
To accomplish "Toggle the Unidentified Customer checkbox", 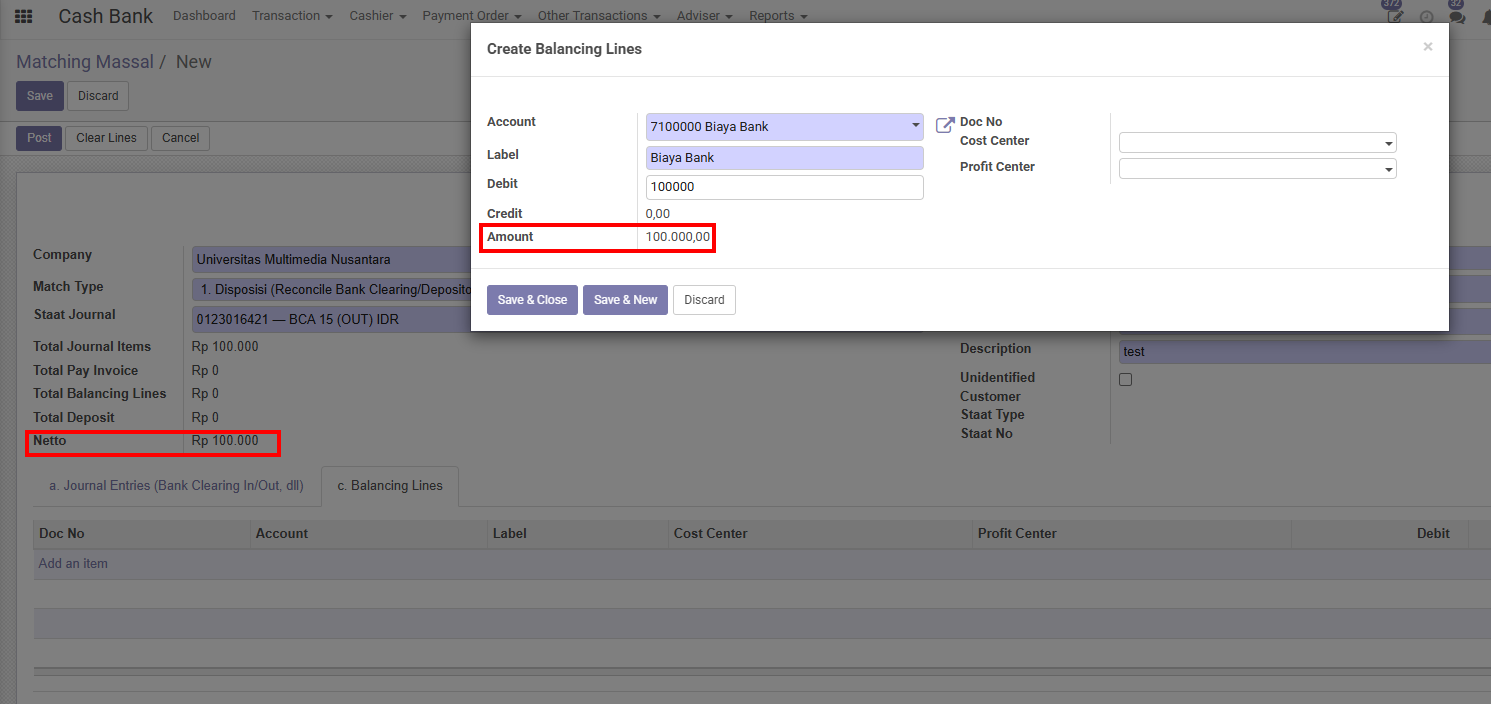I will [1125, 380].
